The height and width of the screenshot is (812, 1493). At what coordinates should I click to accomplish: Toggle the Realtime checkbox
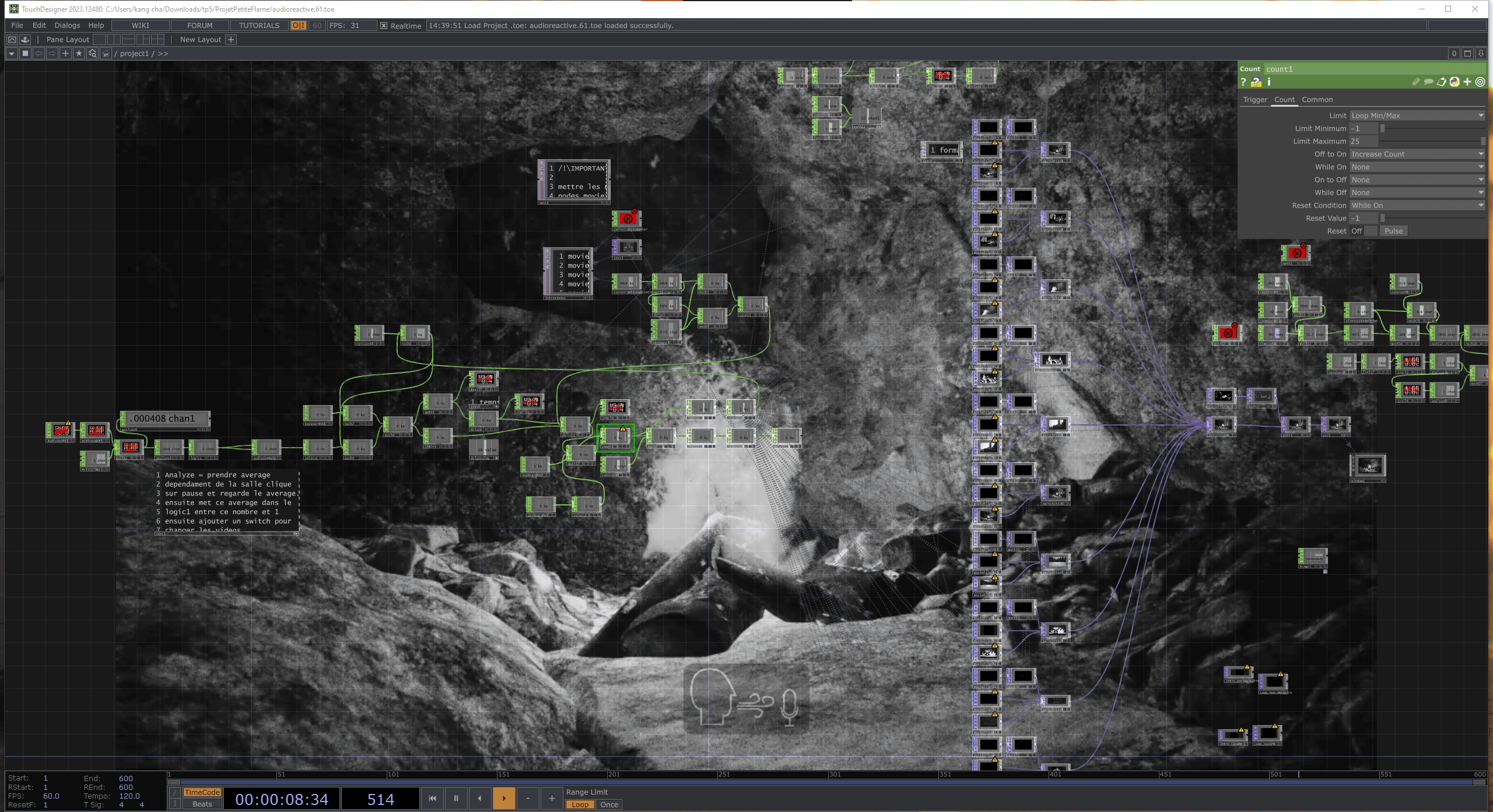(384, 26)
